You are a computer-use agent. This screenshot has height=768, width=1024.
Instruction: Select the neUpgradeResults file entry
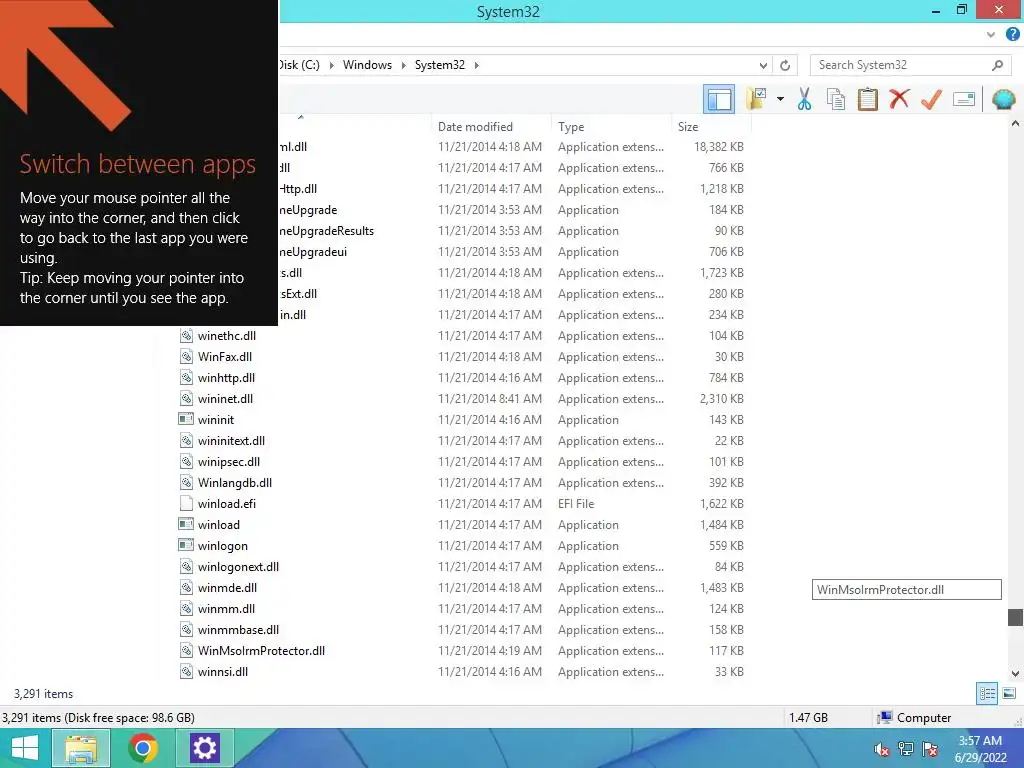click(x=327, y=231)
